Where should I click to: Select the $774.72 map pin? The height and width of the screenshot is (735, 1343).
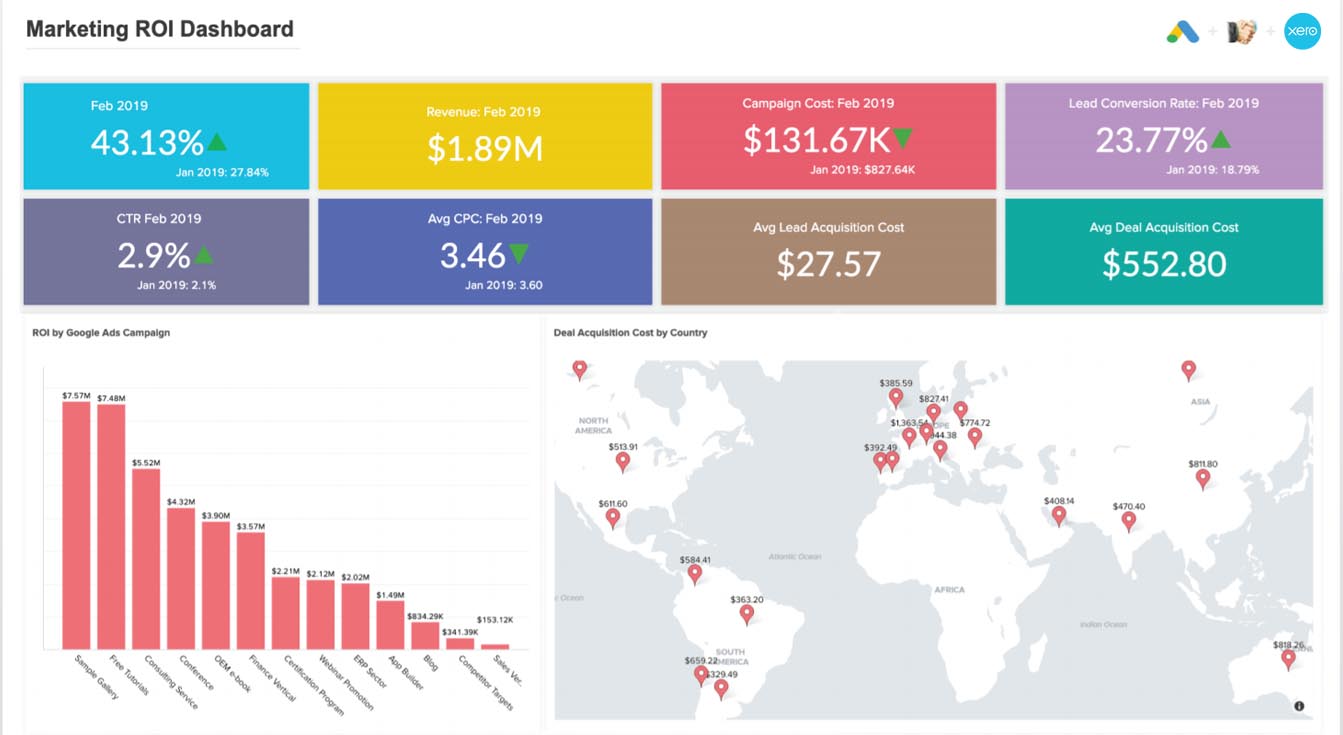pos(974,437)
